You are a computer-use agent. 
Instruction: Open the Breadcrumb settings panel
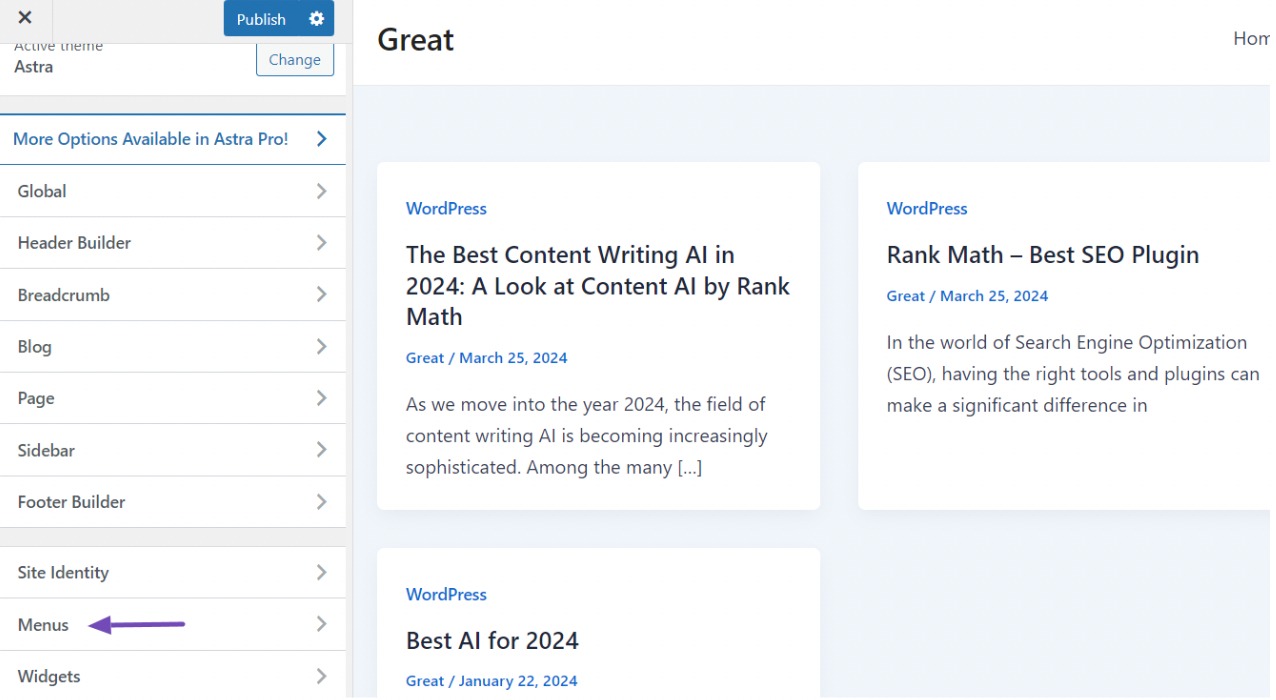pos(173,295)
